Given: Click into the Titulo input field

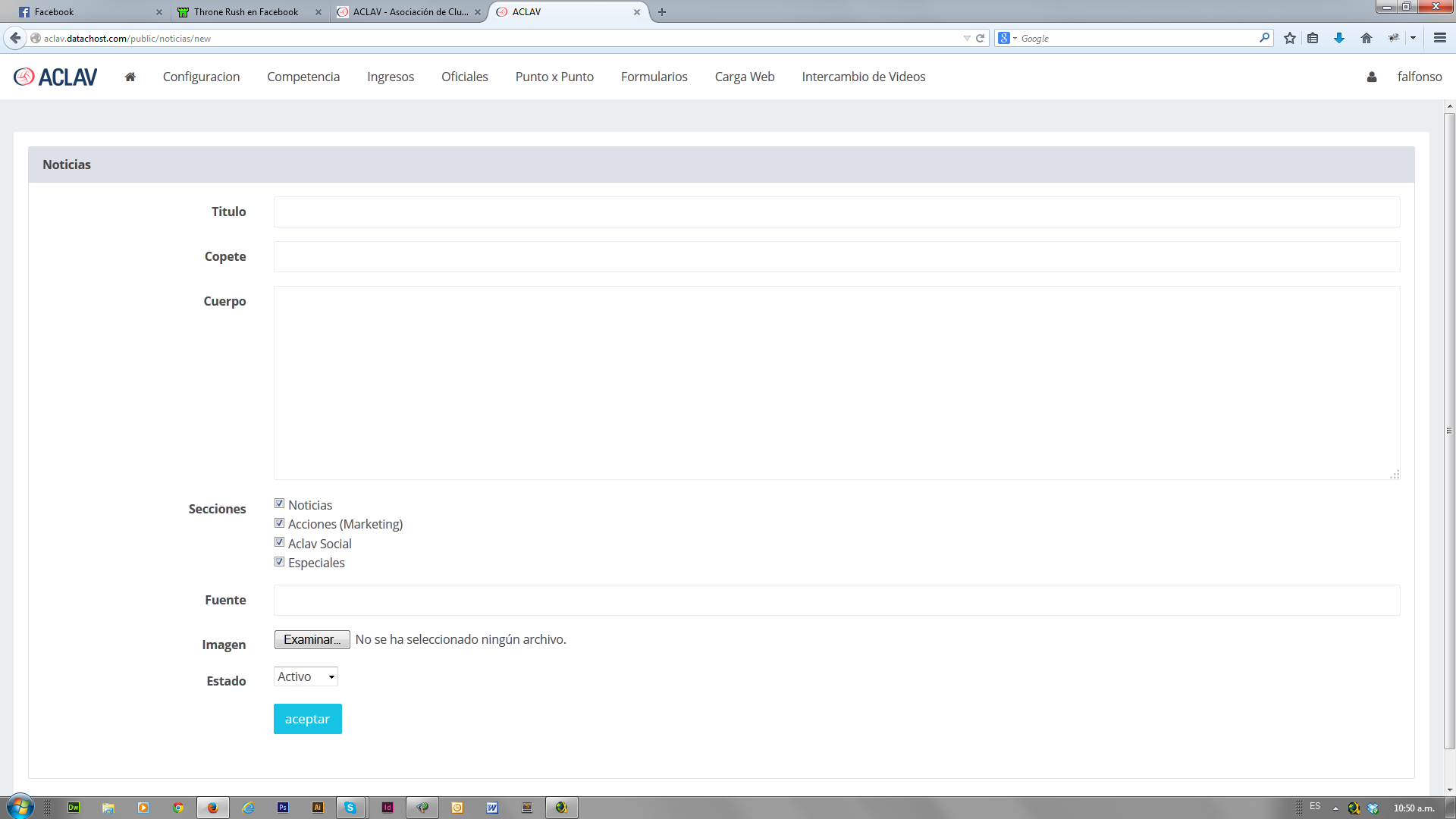Looking at the screenshot, I should (836, 212).
